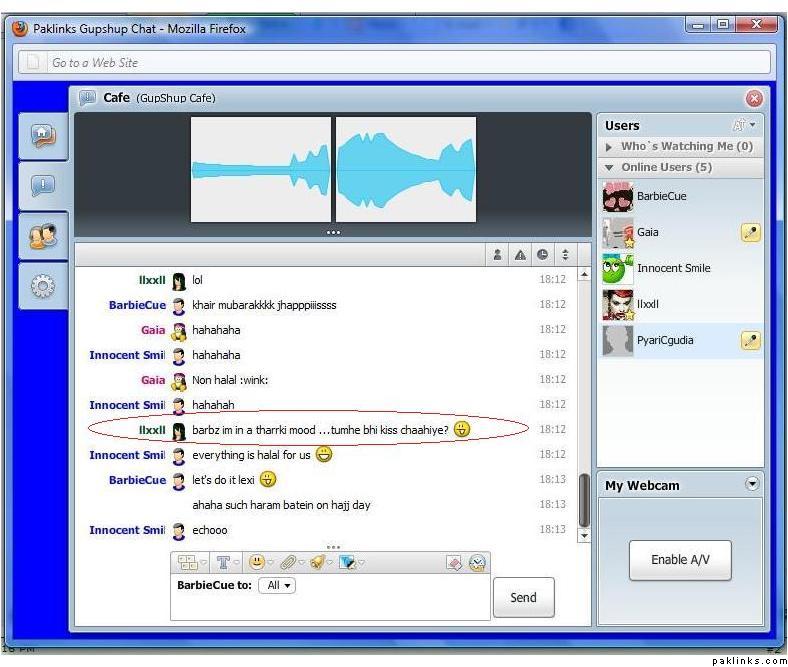This screenshot has height=667, width=788.
Task: Click the warning triangle icon above chat
Action: pos(520,255)
